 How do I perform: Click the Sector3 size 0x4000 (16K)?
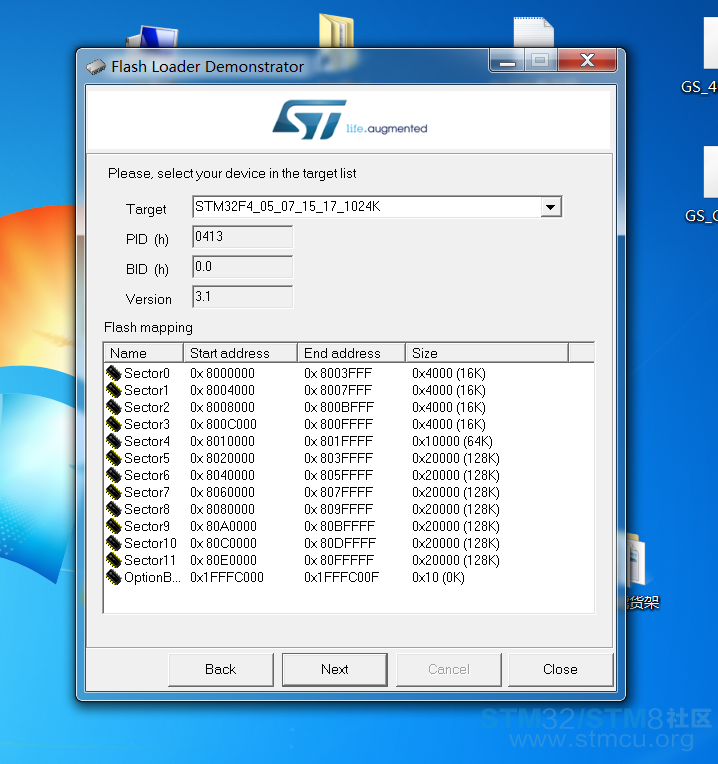click(x=449, y=424)
